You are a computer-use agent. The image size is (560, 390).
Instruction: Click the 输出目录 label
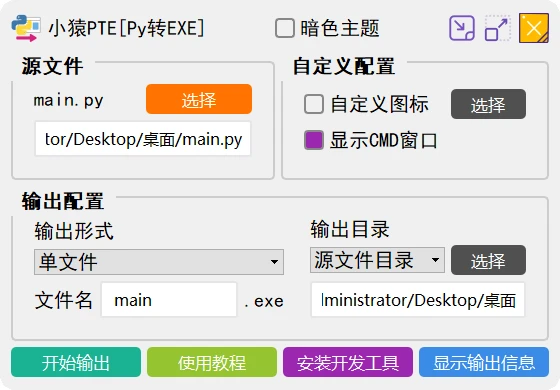click(x=350, y=229)
